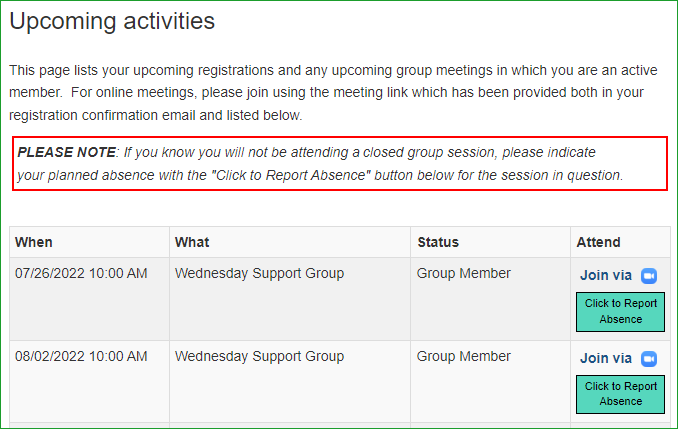The image size is (678, 429).
Task: Select the Attend column header
Action: 598,242
